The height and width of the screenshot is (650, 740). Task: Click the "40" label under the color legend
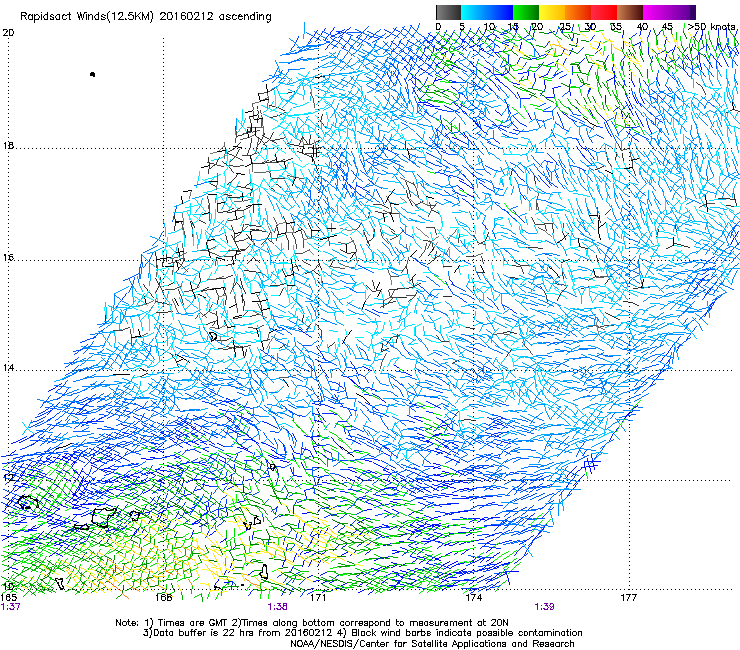(x=642, y=26)
